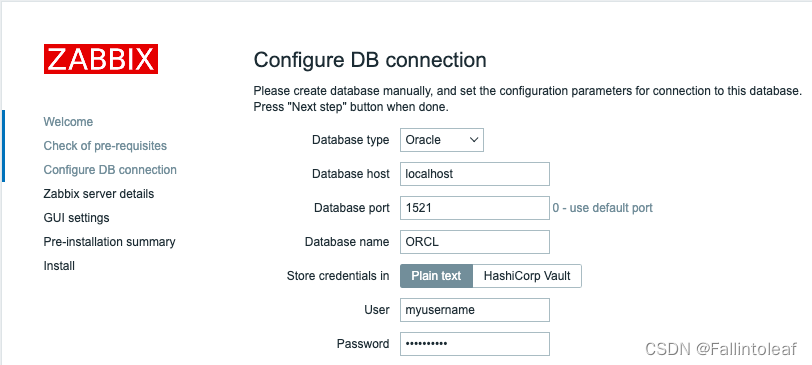Click Pre-installation summary step

point(109,242)
